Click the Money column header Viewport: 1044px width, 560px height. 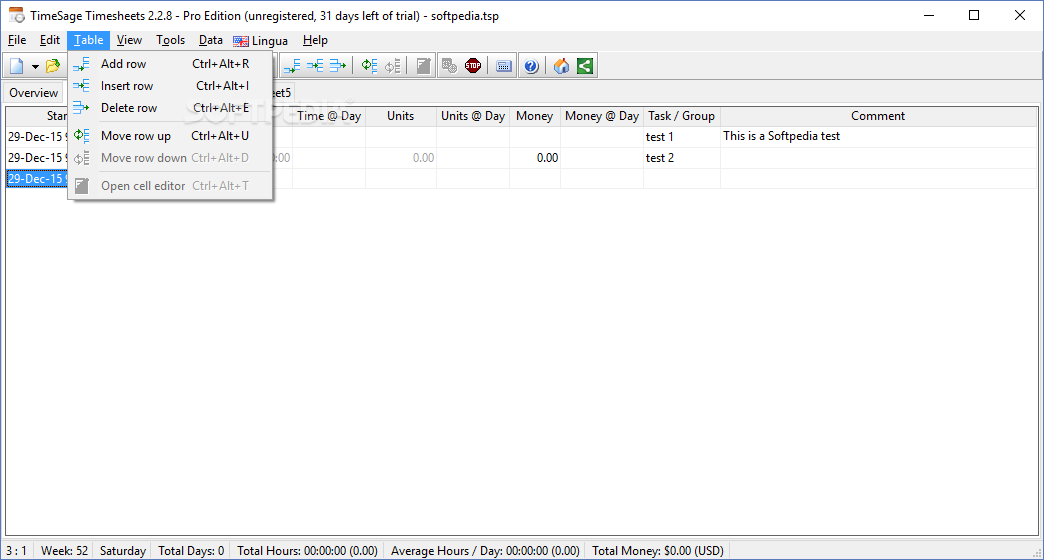535,116
